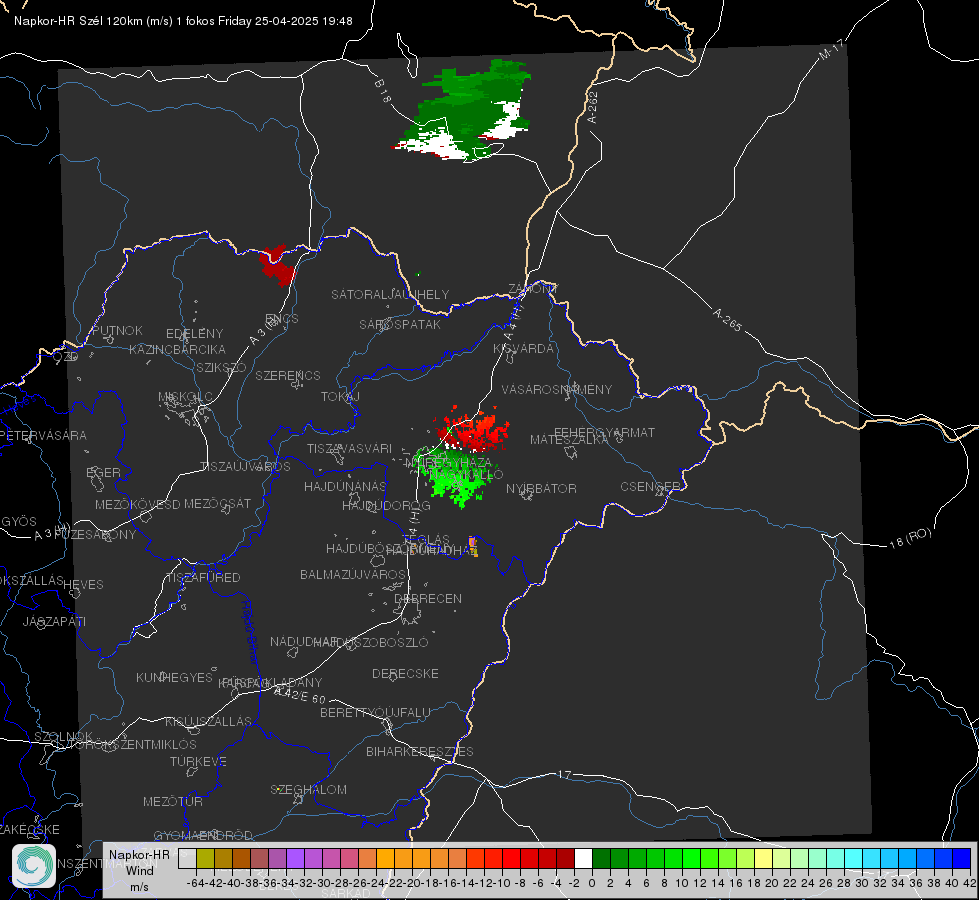Click the bright red echo north of Nyíregyháza
Screen dimensions: 979x900
click(474, 430)
